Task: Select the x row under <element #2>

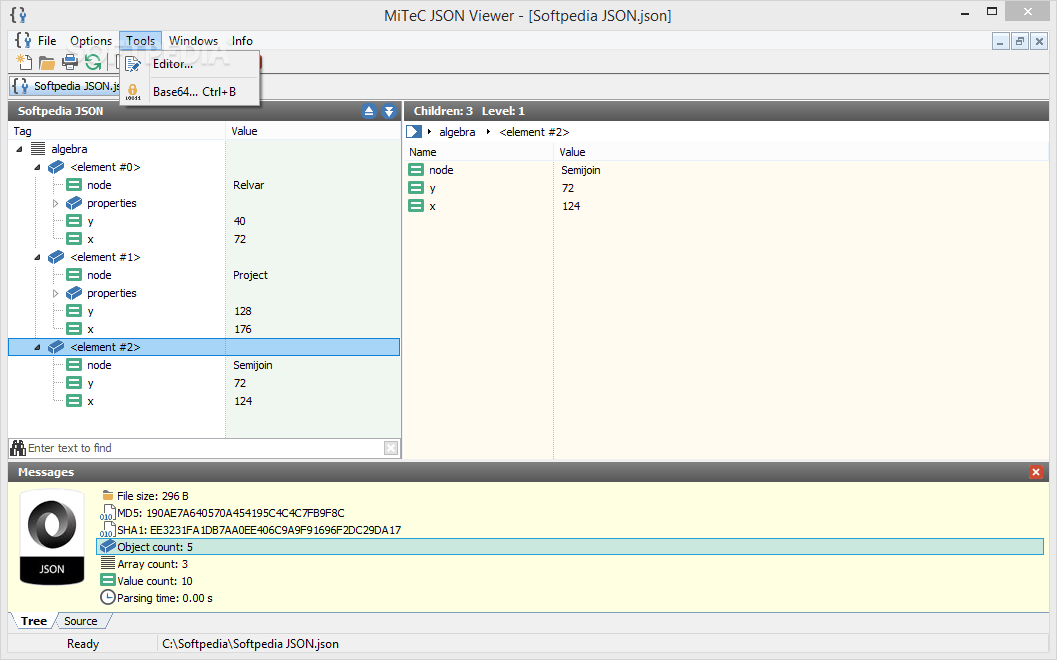Action: pos(204,401)
